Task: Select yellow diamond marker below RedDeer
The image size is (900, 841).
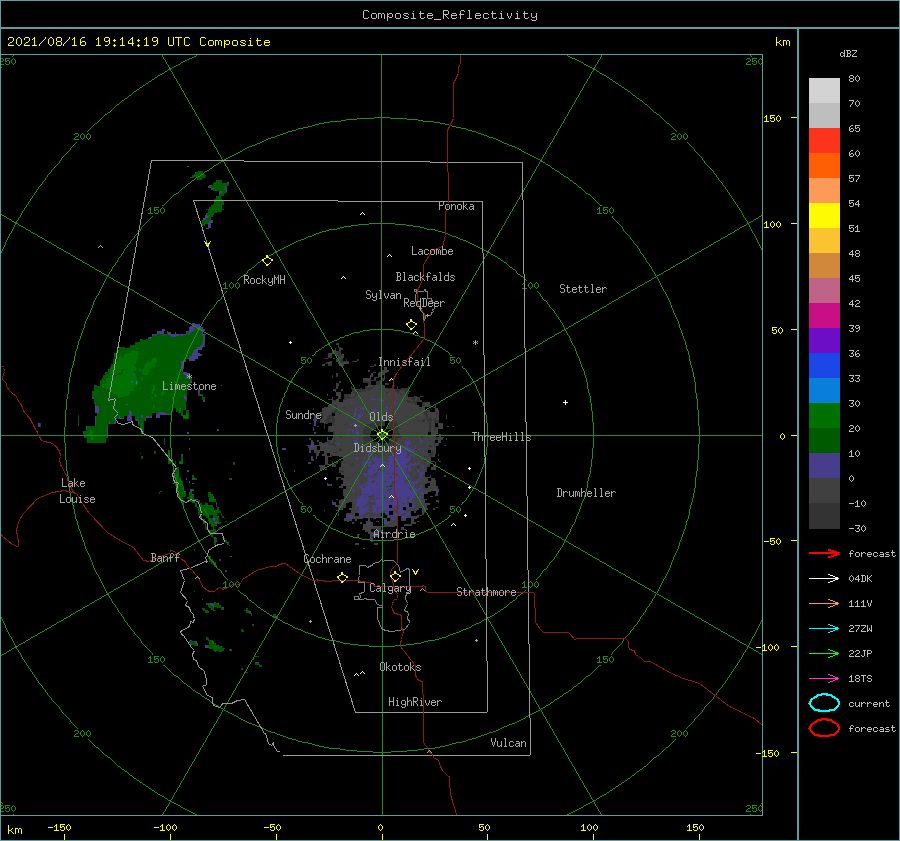Action: [412, 325]
